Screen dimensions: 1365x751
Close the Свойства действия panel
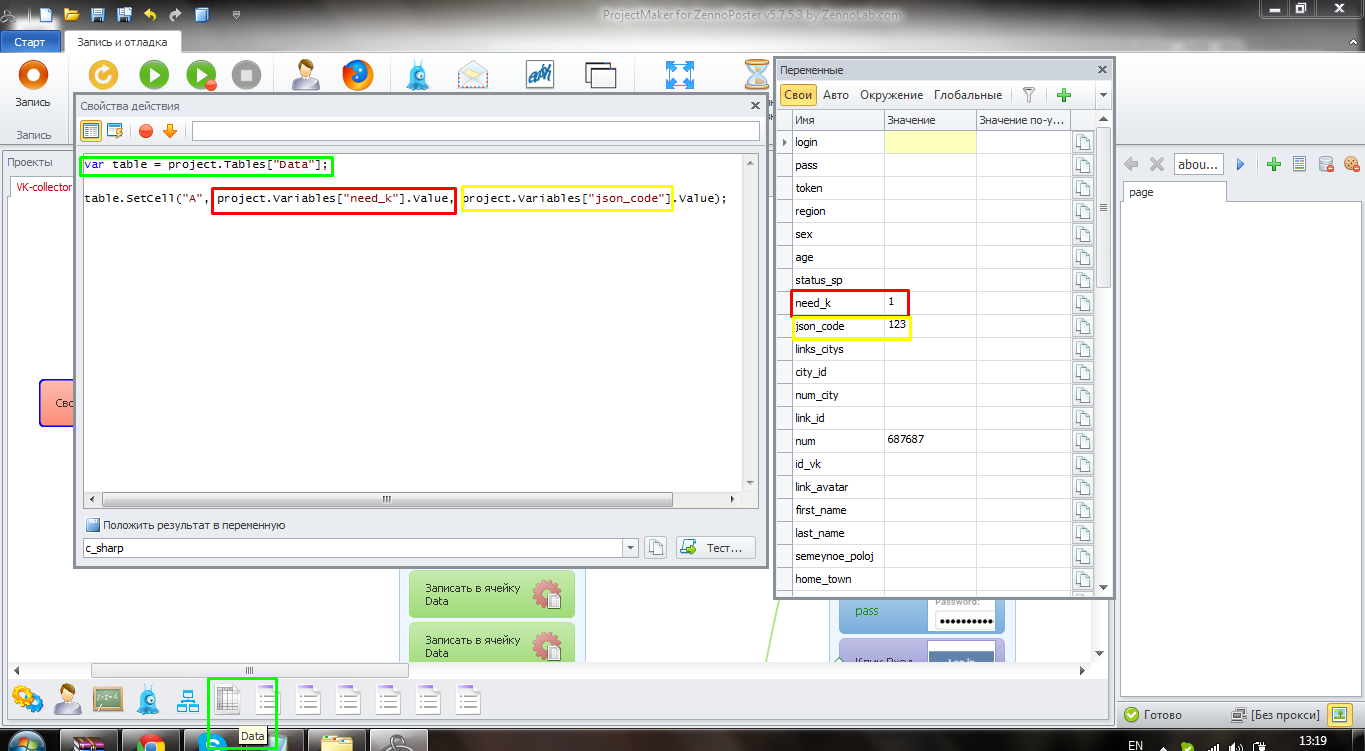click(755, 105)
